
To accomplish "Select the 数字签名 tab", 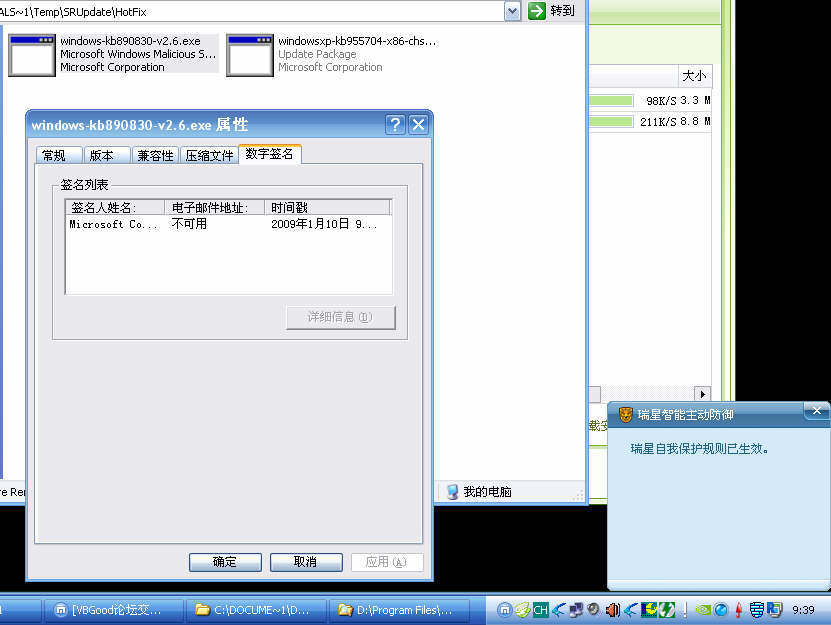I will pyautogui.click(x=270, y=154).
